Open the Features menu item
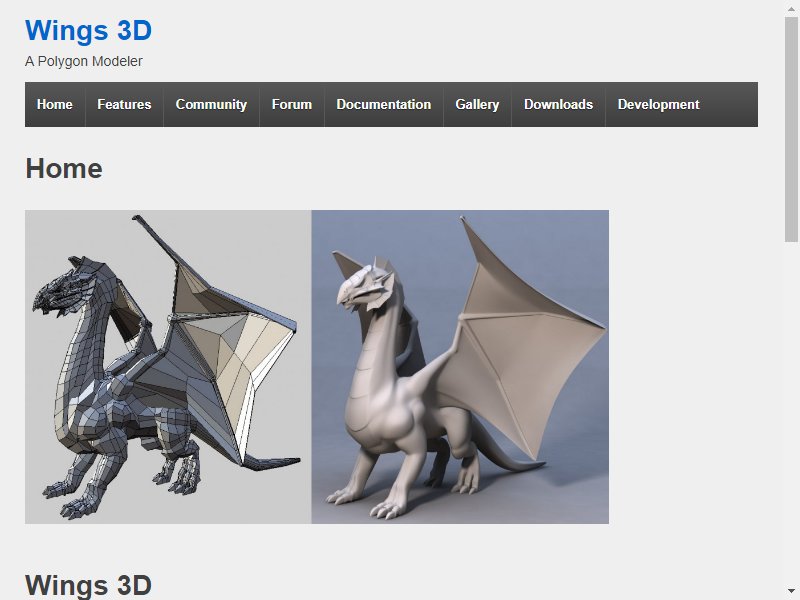Viewport: 800px width, 600px height. tap(124, 105)
